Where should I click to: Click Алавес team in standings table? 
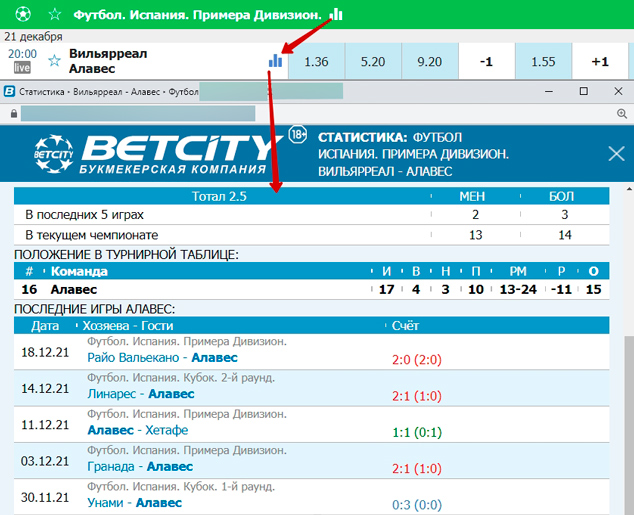pos(74,289)
